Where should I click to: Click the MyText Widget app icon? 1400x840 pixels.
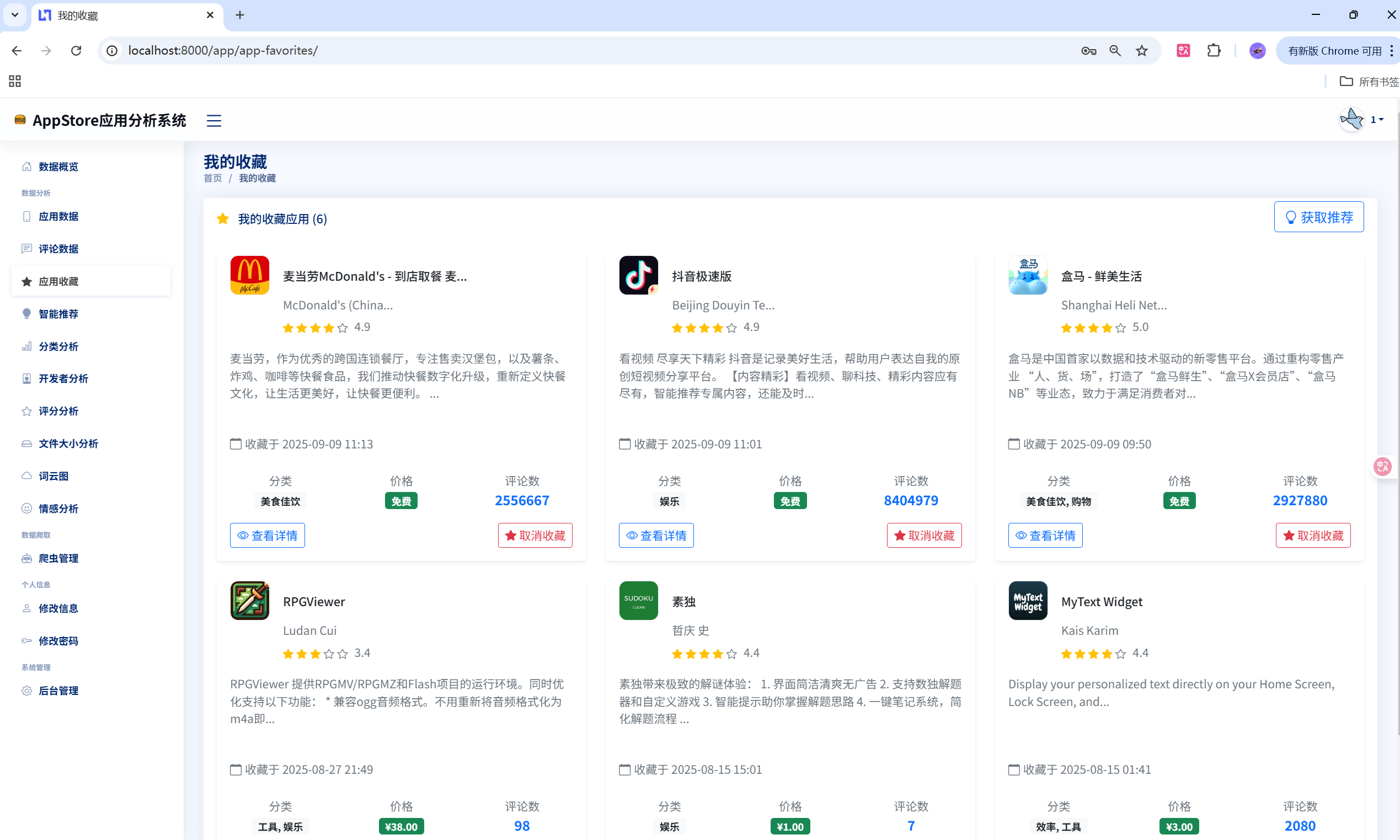(x=1028, y=601)
